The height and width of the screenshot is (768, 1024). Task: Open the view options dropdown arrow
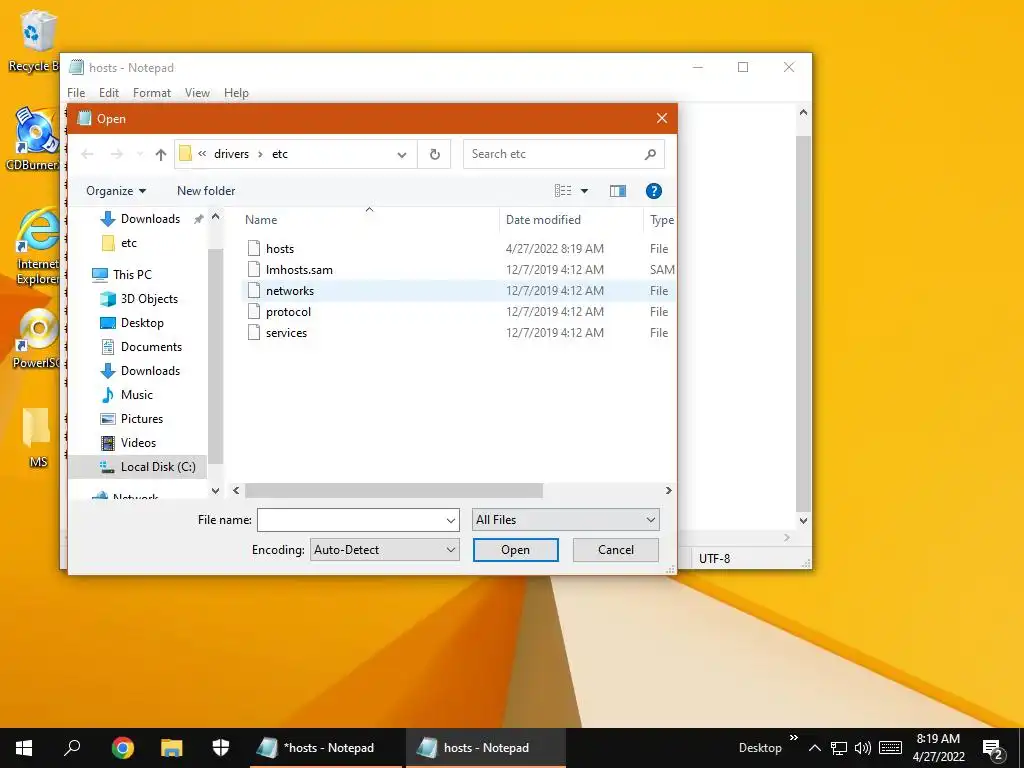tap(584, 191)
